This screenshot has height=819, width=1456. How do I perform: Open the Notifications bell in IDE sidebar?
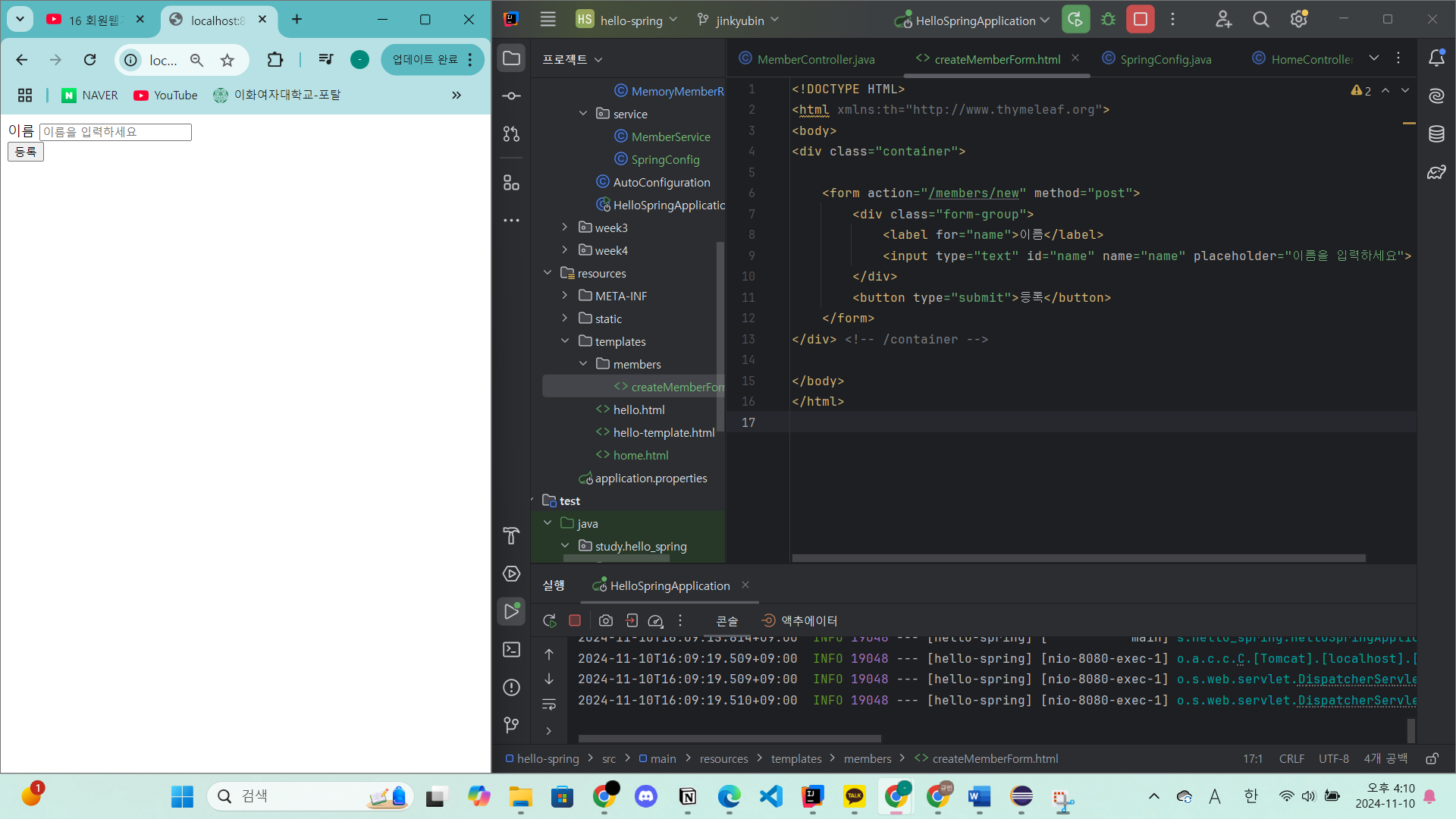point(1436,58)
